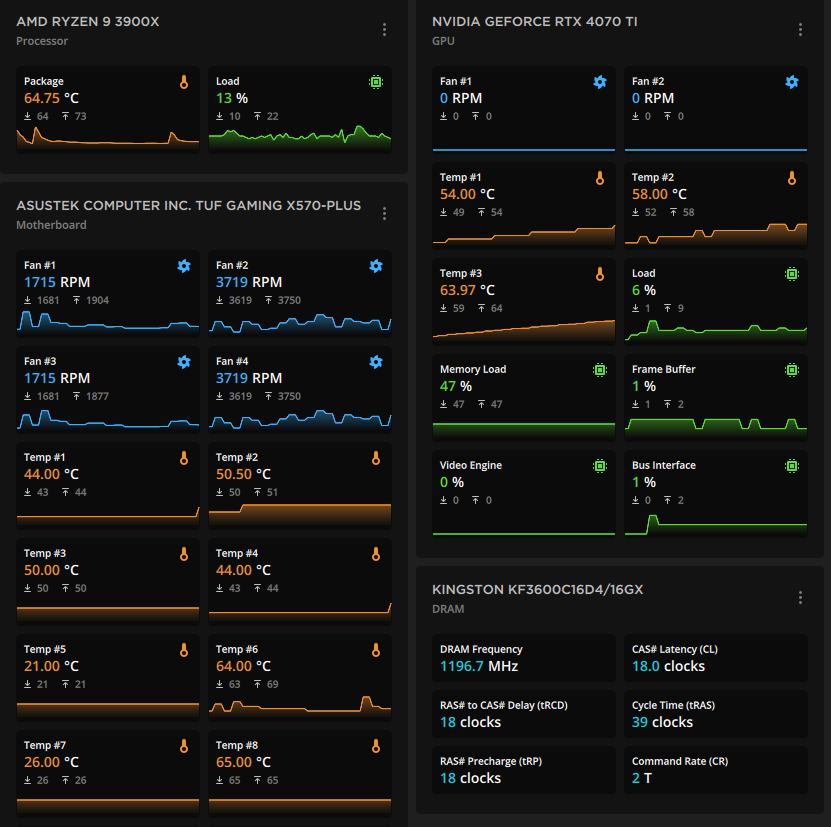The height and width of the screenshot is (827, 831).
Task: Click the chip icon on the Video Engine tile
Action: (600, 466)
